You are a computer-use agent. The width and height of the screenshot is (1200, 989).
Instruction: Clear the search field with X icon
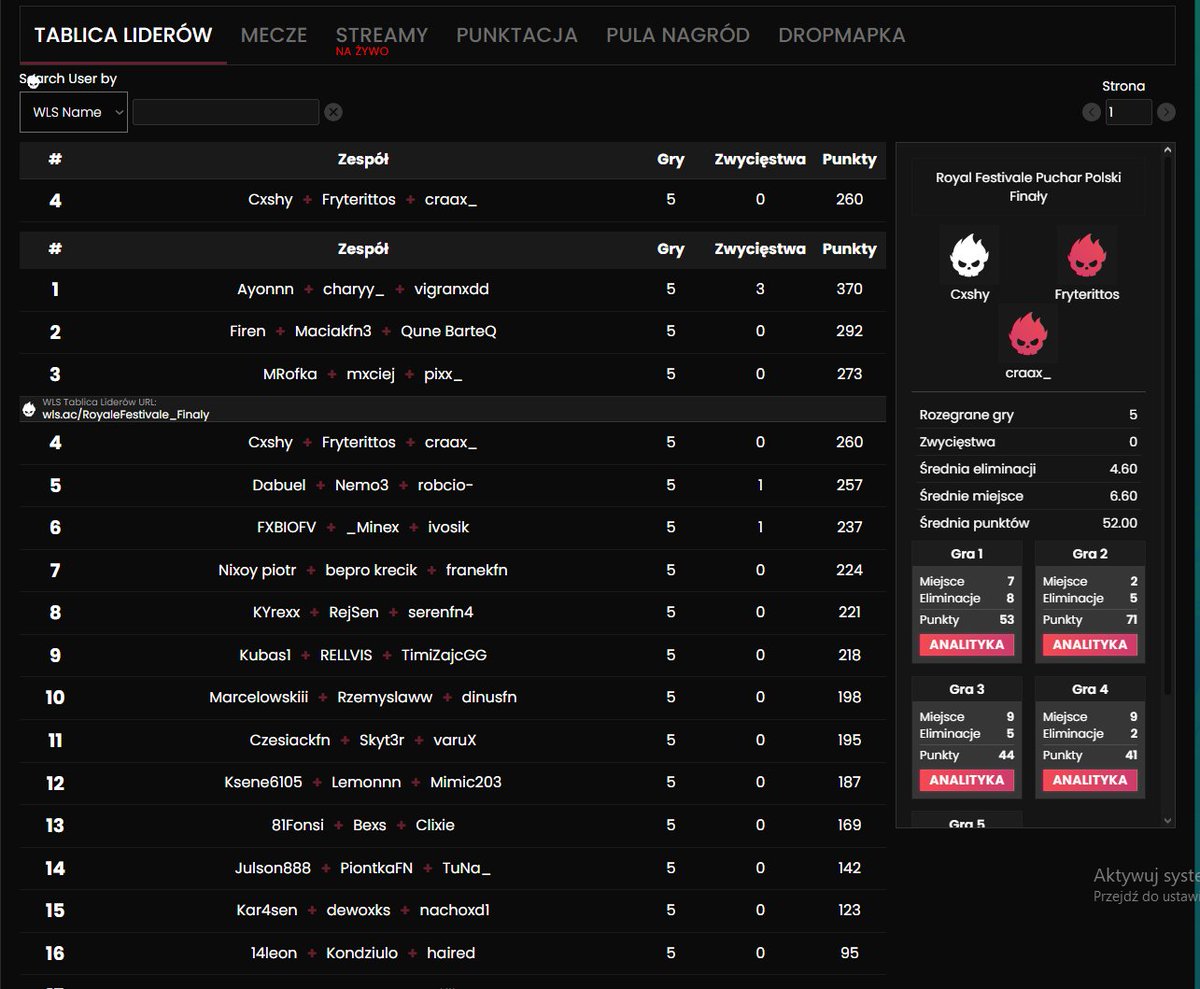pos(334,112)
